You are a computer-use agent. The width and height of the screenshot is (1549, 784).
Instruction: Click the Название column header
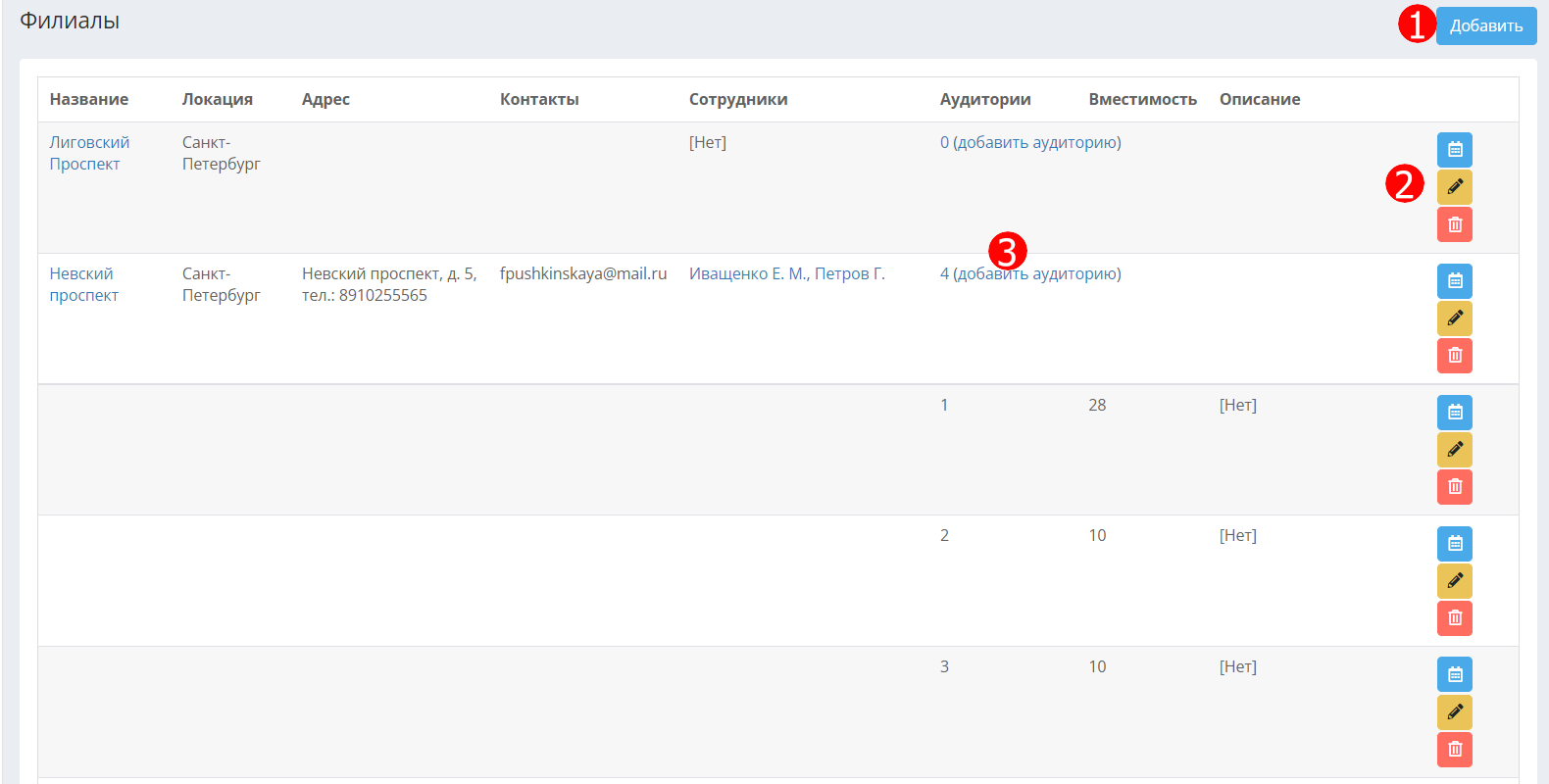tap(89, 99)
